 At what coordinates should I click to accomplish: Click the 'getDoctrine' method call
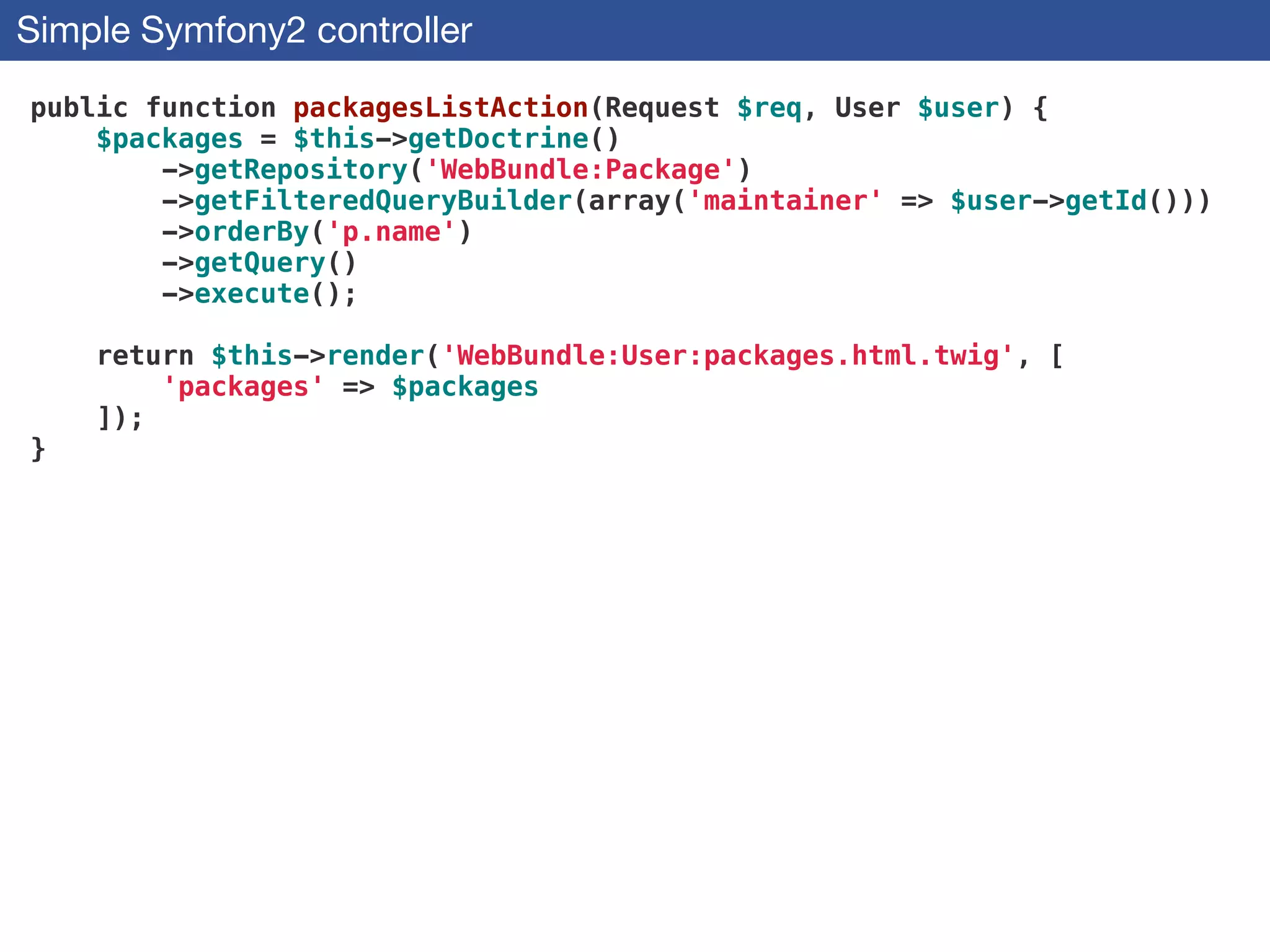pos(498,139)
